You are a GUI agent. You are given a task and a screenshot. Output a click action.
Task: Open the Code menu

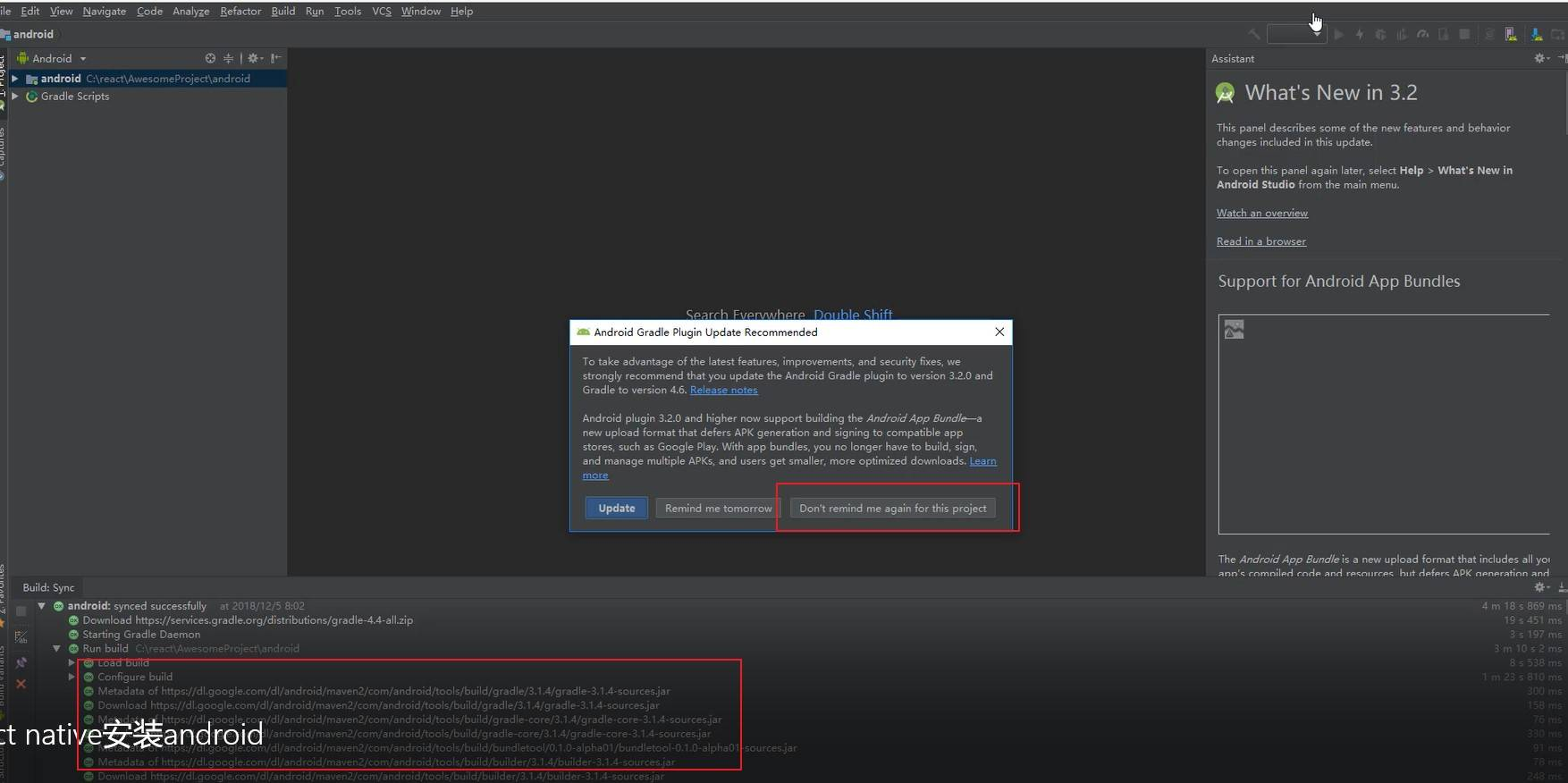pyautogui.click(x=149, y=12)
